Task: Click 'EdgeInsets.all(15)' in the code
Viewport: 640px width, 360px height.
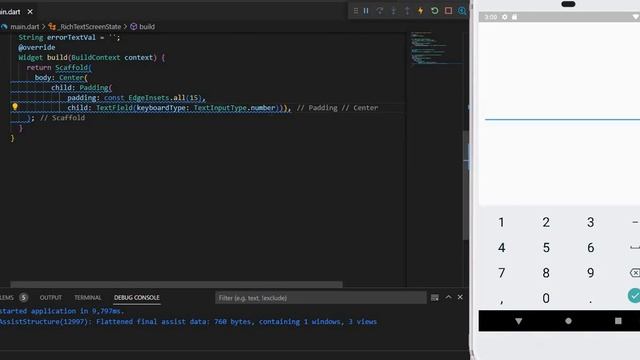Action: click(165, 98)
